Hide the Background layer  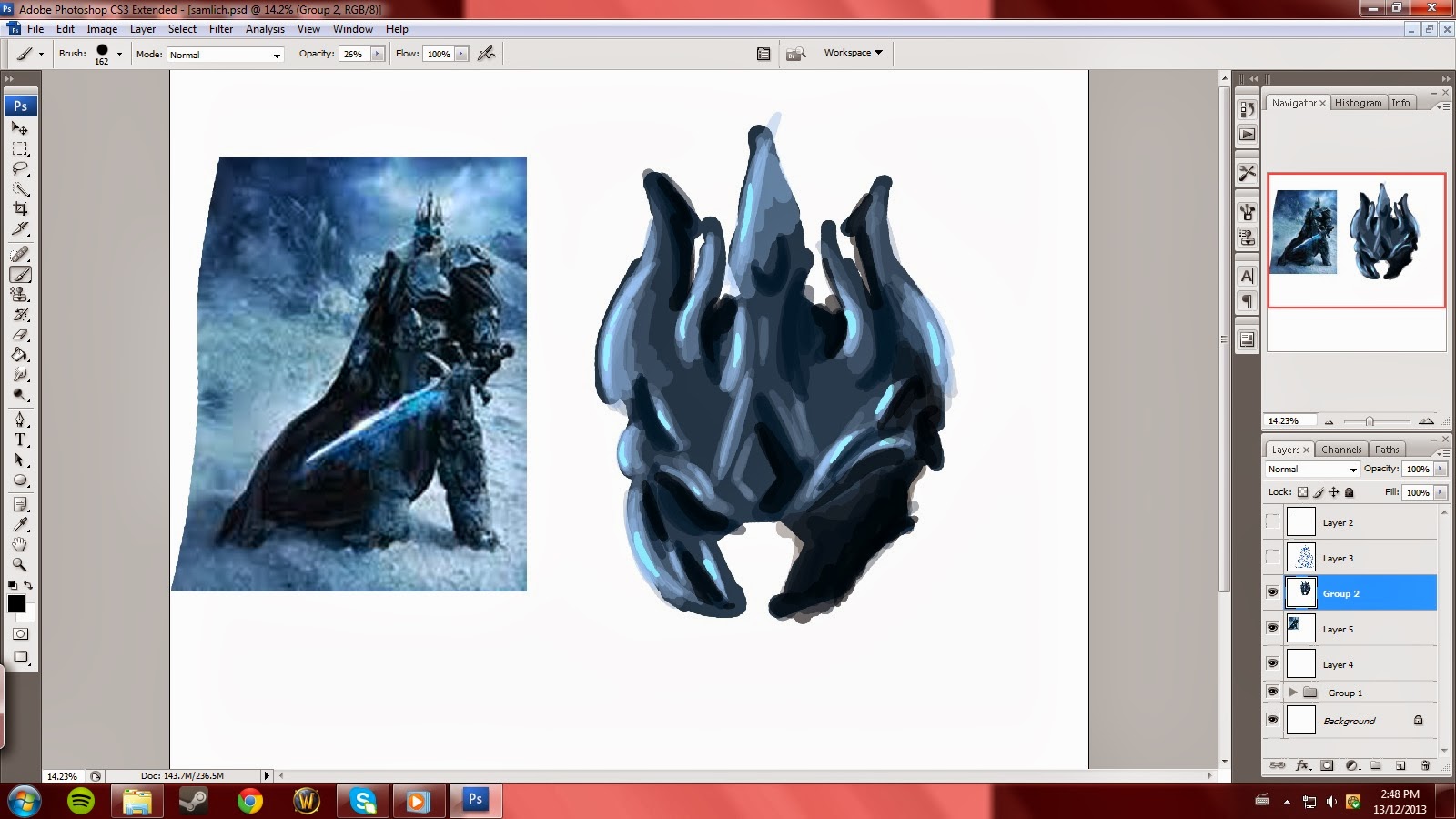pos(1272,720)
